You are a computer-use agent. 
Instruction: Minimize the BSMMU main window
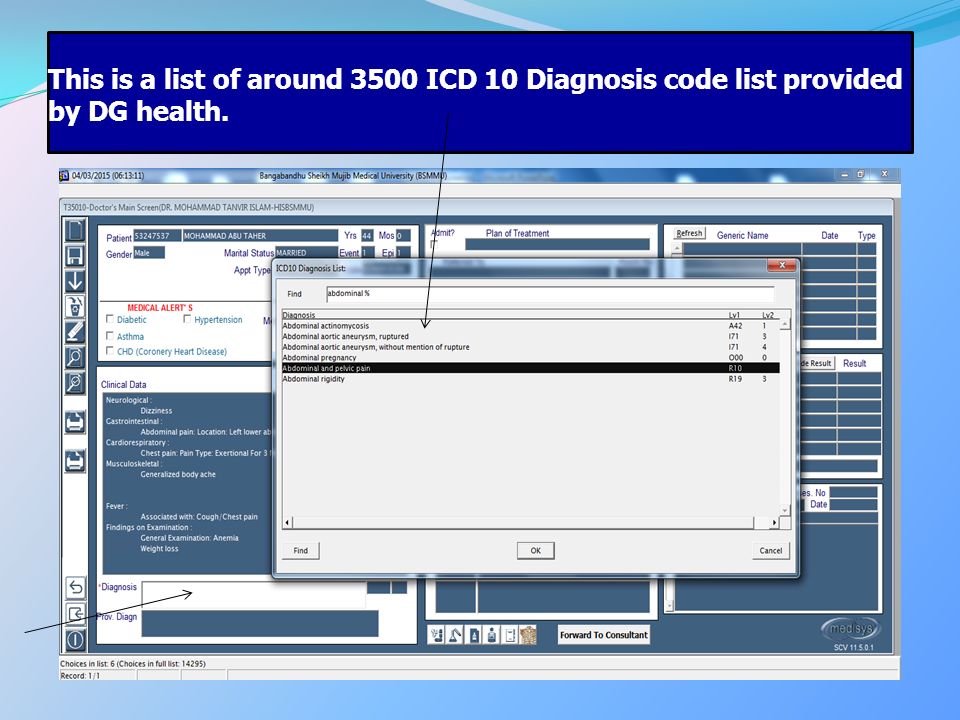tap(845, 174)
